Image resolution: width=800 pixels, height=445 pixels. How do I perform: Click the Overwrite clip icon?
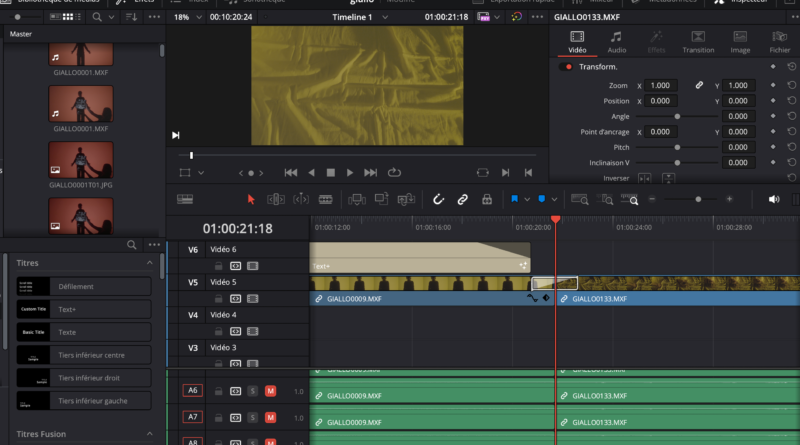[381, 199]
